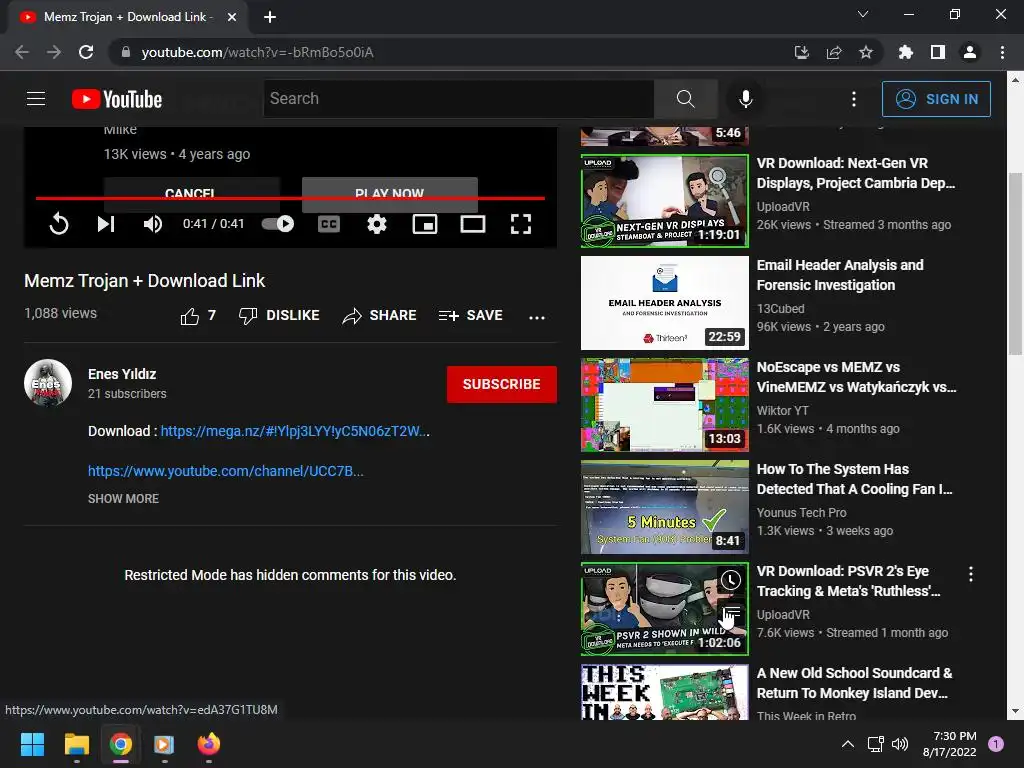The image size is (1024, 768).
Task: Open the youtube.com/channel link in the description
Action: [225, 471]
